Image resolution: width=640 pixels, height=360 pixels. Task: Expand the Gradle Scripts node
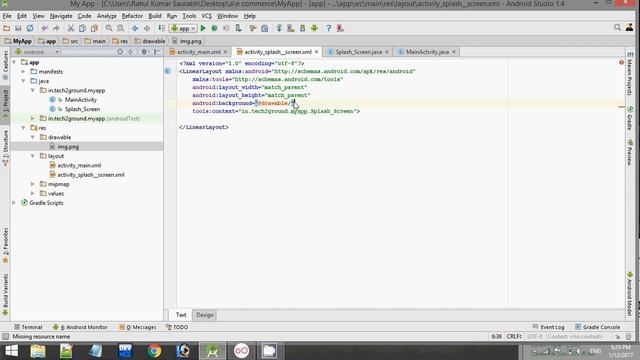(x=14, y=203)
